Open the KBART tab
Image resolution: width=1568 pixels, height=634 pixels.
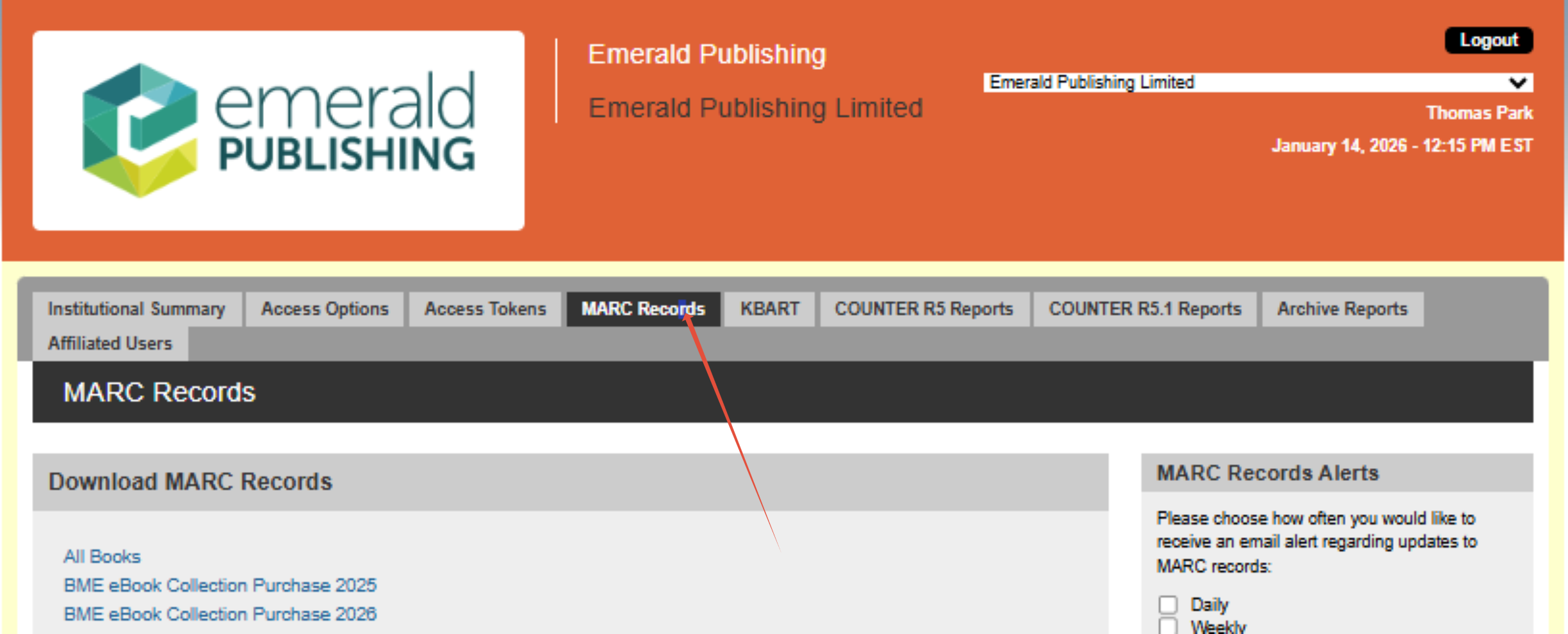pyautogui.click(x=769, y=309)
